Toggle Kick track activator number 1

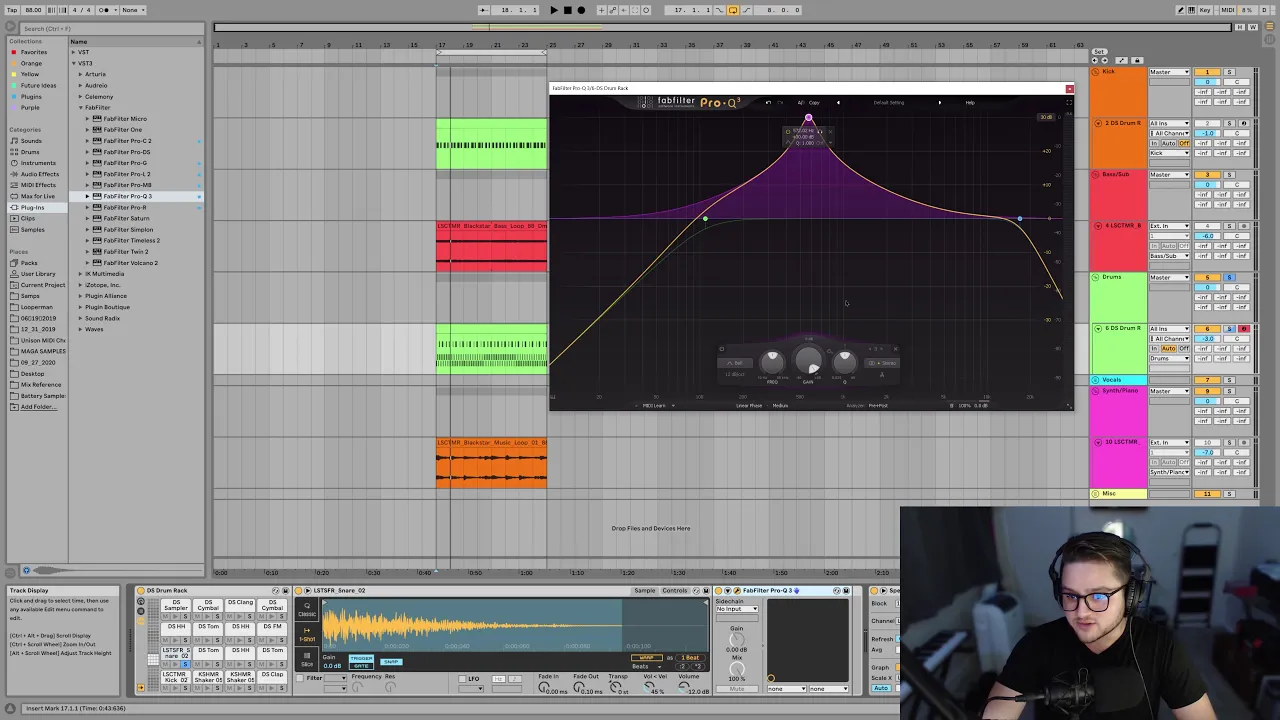[x=1207, y=73]
